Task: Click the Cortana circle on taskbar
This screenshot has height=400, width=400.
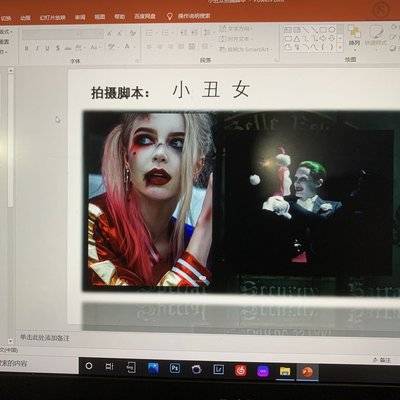Action: [x=89, y=366]
